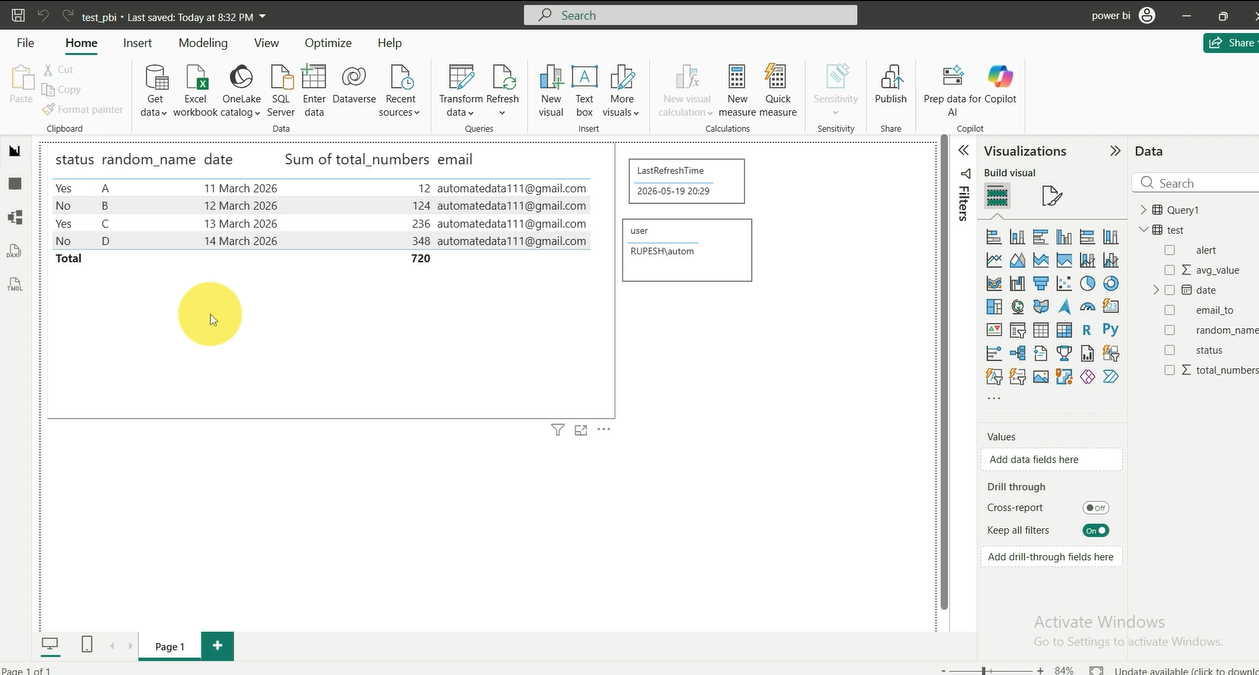
Task: Select the Gauge visual
Action: (1087, 307)
